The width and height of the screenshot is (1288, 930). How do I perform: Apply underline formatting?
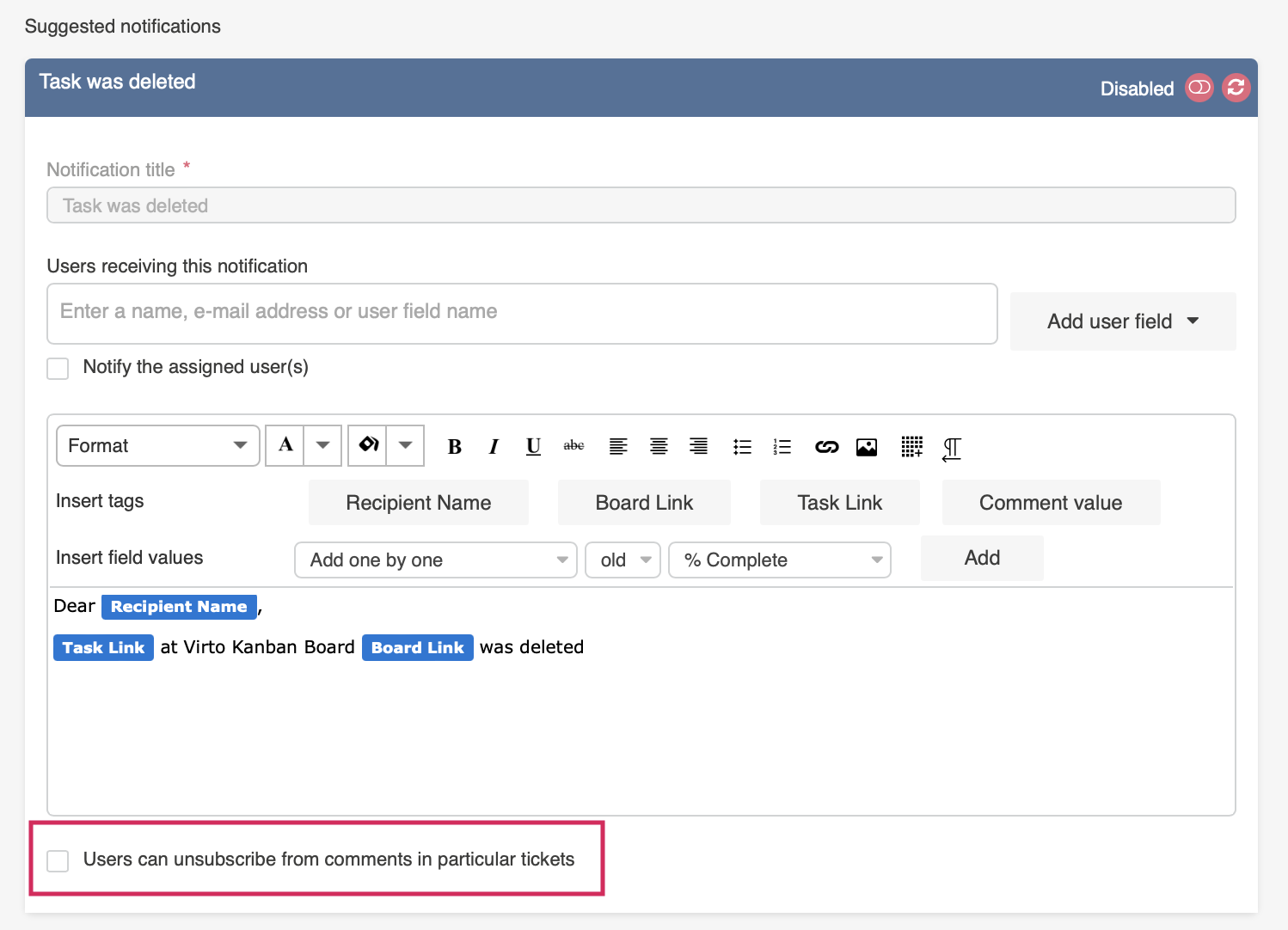pos(533,446)
